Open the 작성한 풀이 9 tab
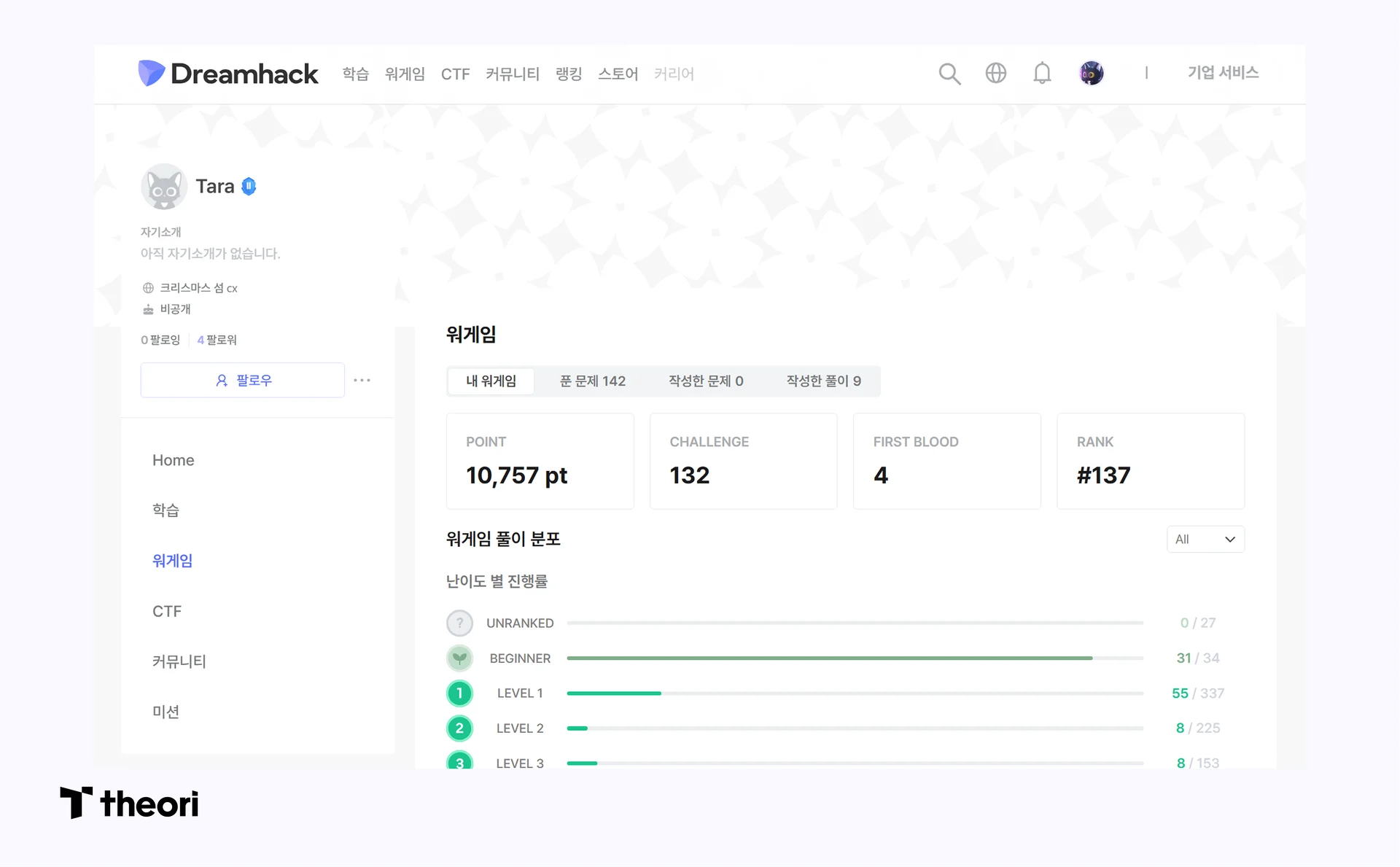Image resolution: width=1400 pixels, height=867 pixels. tap(822, 381)
